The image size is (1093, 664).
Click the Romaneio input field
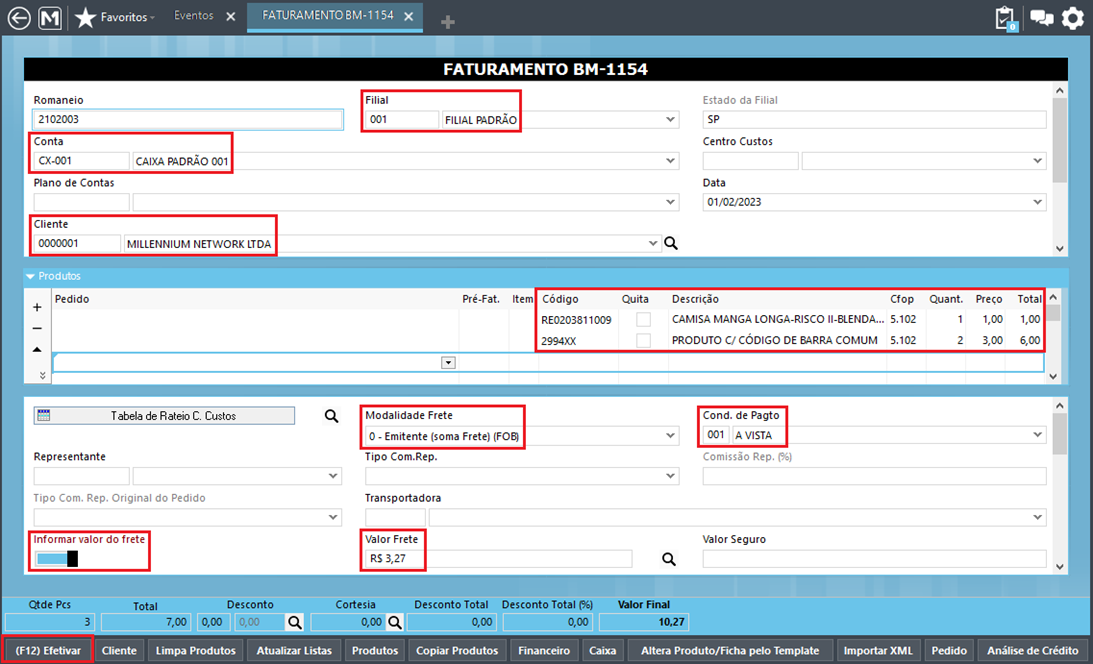click(x=188, y=120)
